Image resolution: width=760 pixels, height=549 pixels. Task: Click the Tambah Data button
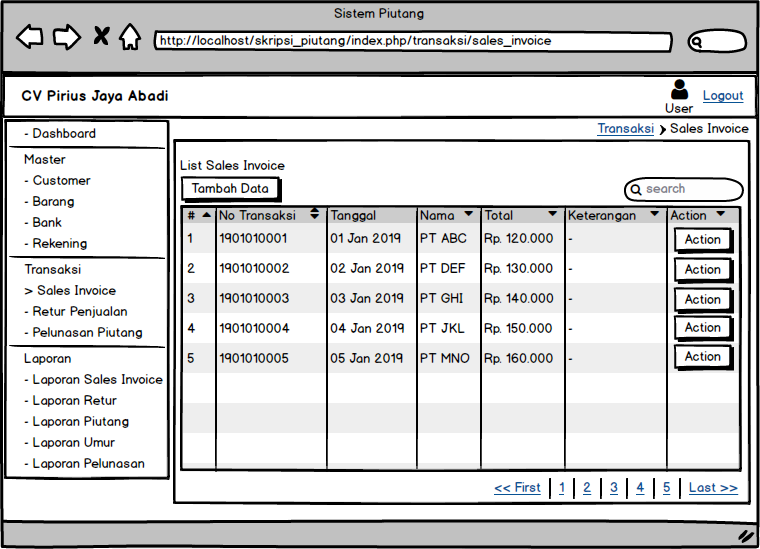point(231,188)
